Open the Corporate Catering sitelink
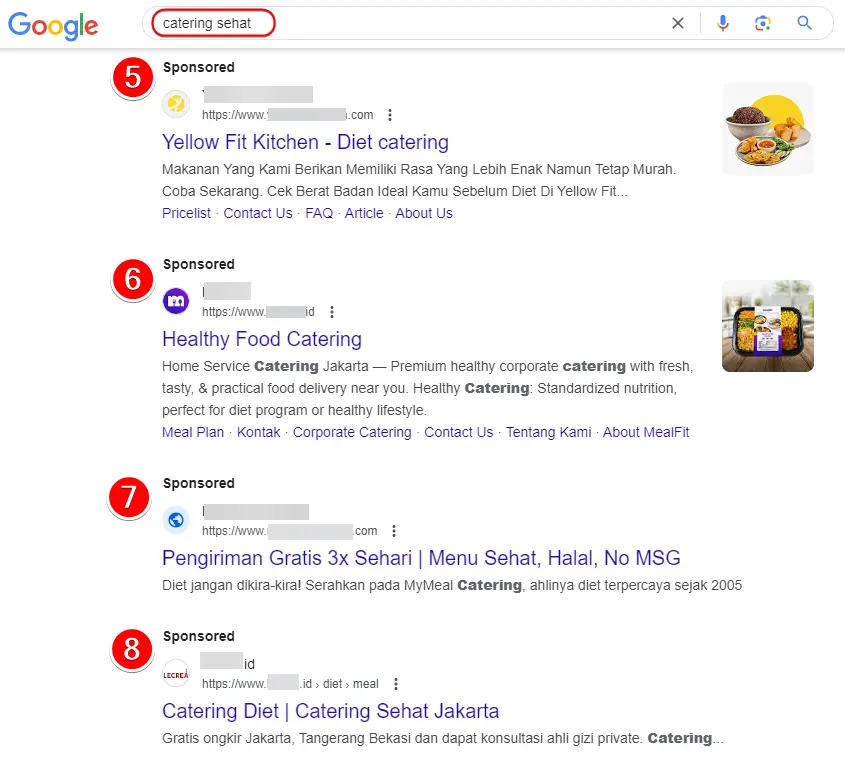Screen dimensions: 845x763 click(x=352, y=432)
